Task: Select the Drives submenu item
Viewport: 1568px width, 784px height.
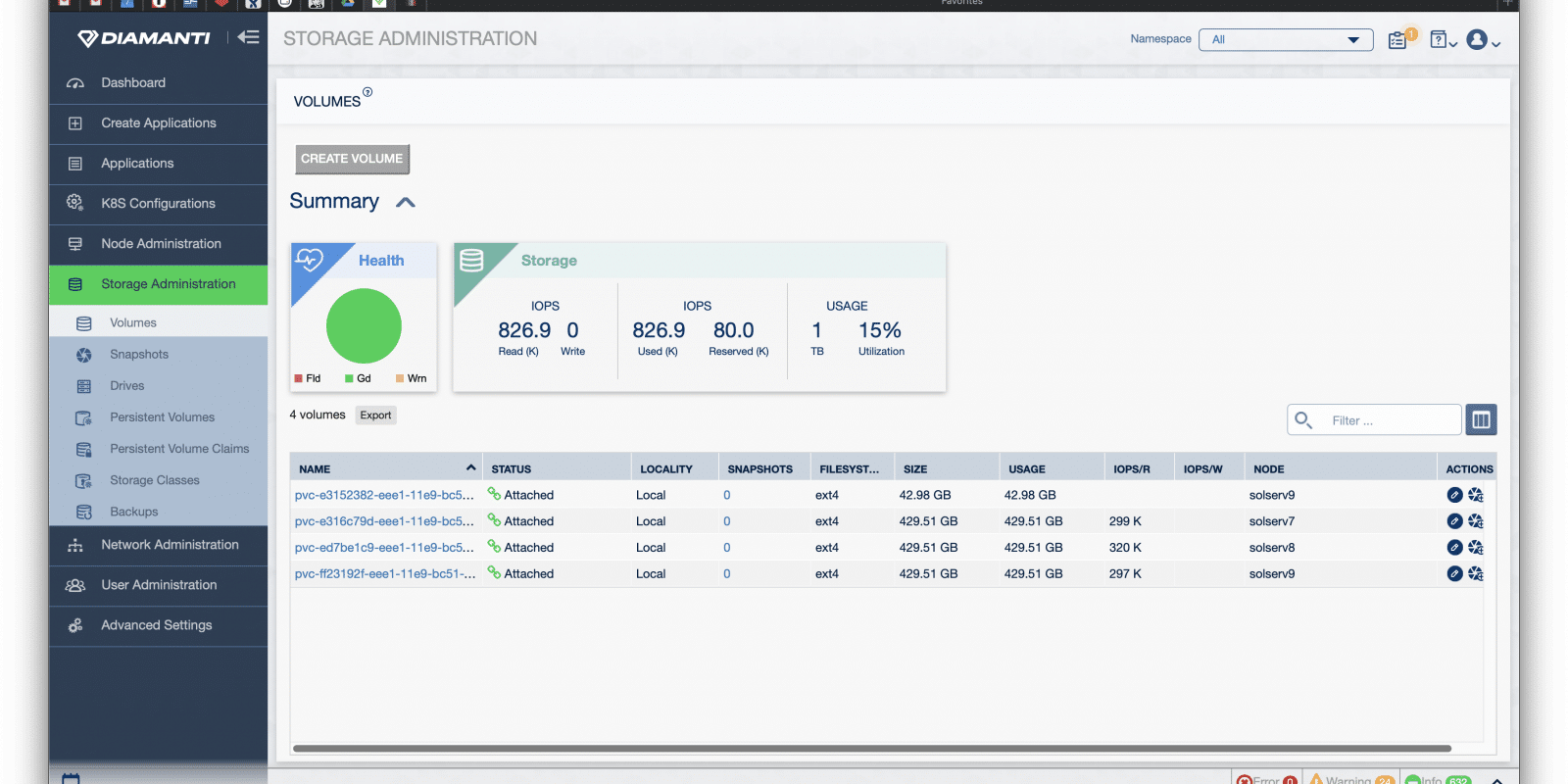Action: 159,386
